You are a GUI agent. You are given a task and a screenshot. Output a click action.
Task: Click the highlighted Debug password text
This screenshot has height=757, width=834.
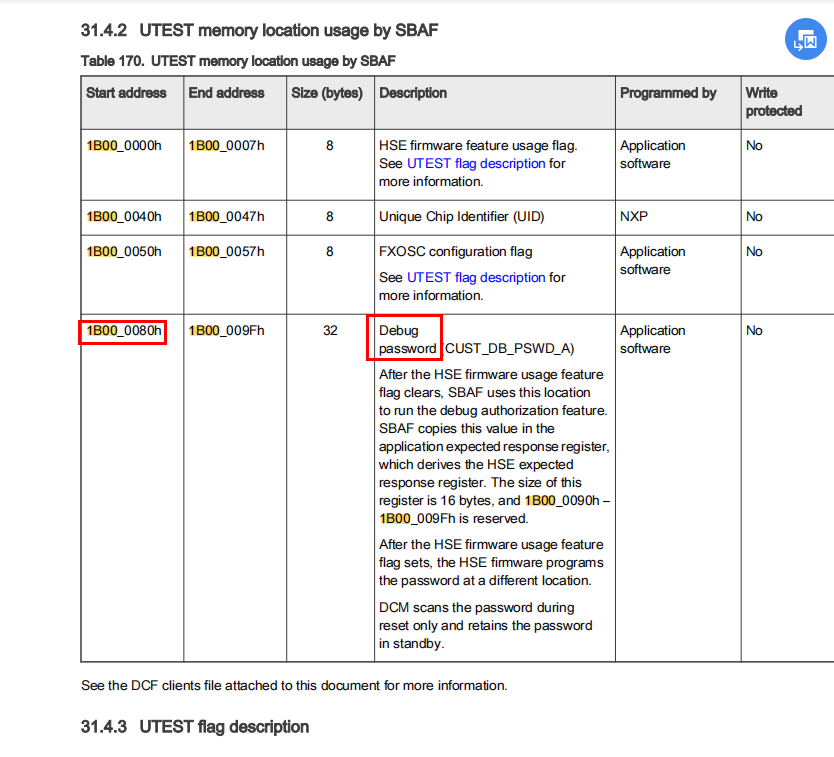404,339
